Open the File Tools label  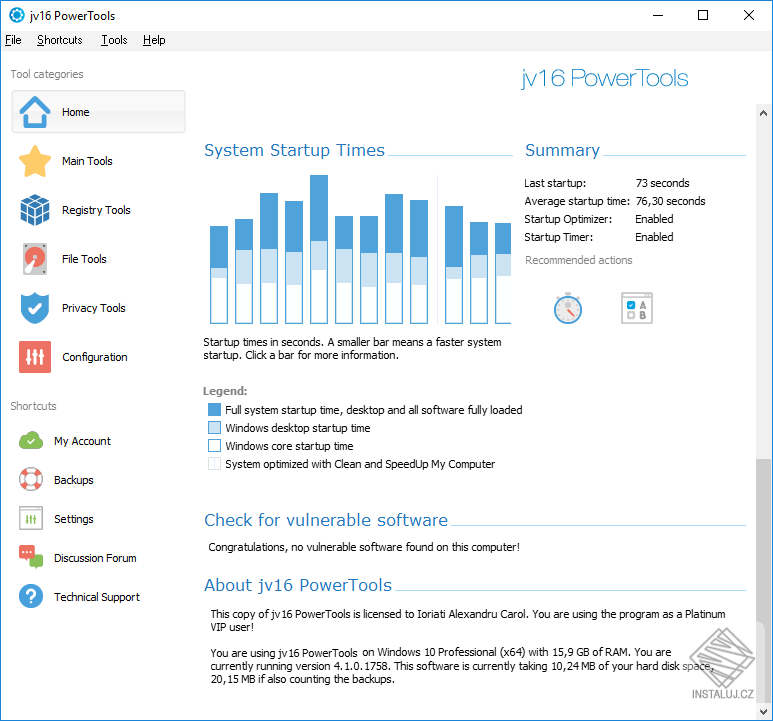(84, 259)
